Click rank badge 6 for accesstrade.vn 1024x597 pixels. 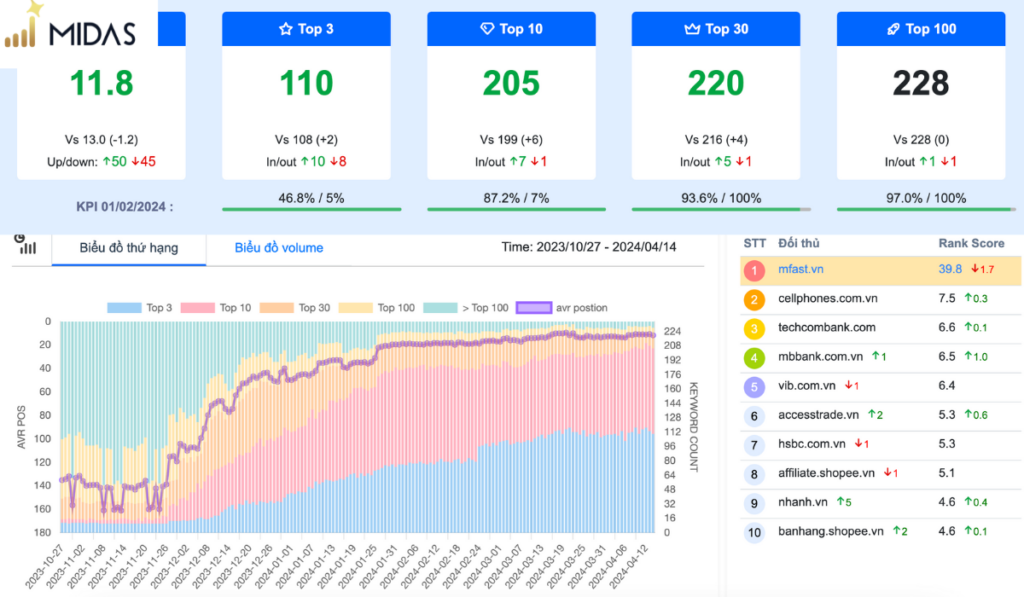[x=754, y=416]
